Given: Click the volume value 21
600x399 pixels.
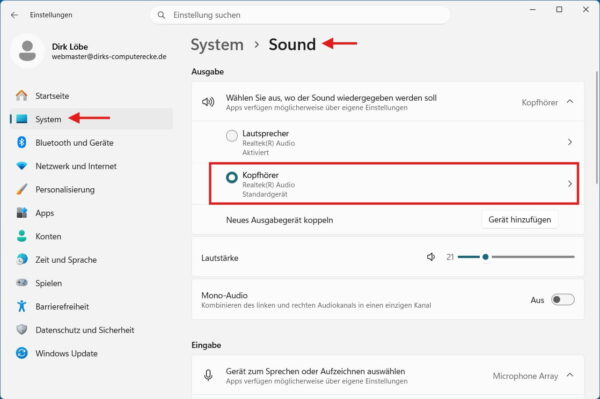Looking at the screenshot, I should [450, 257].
